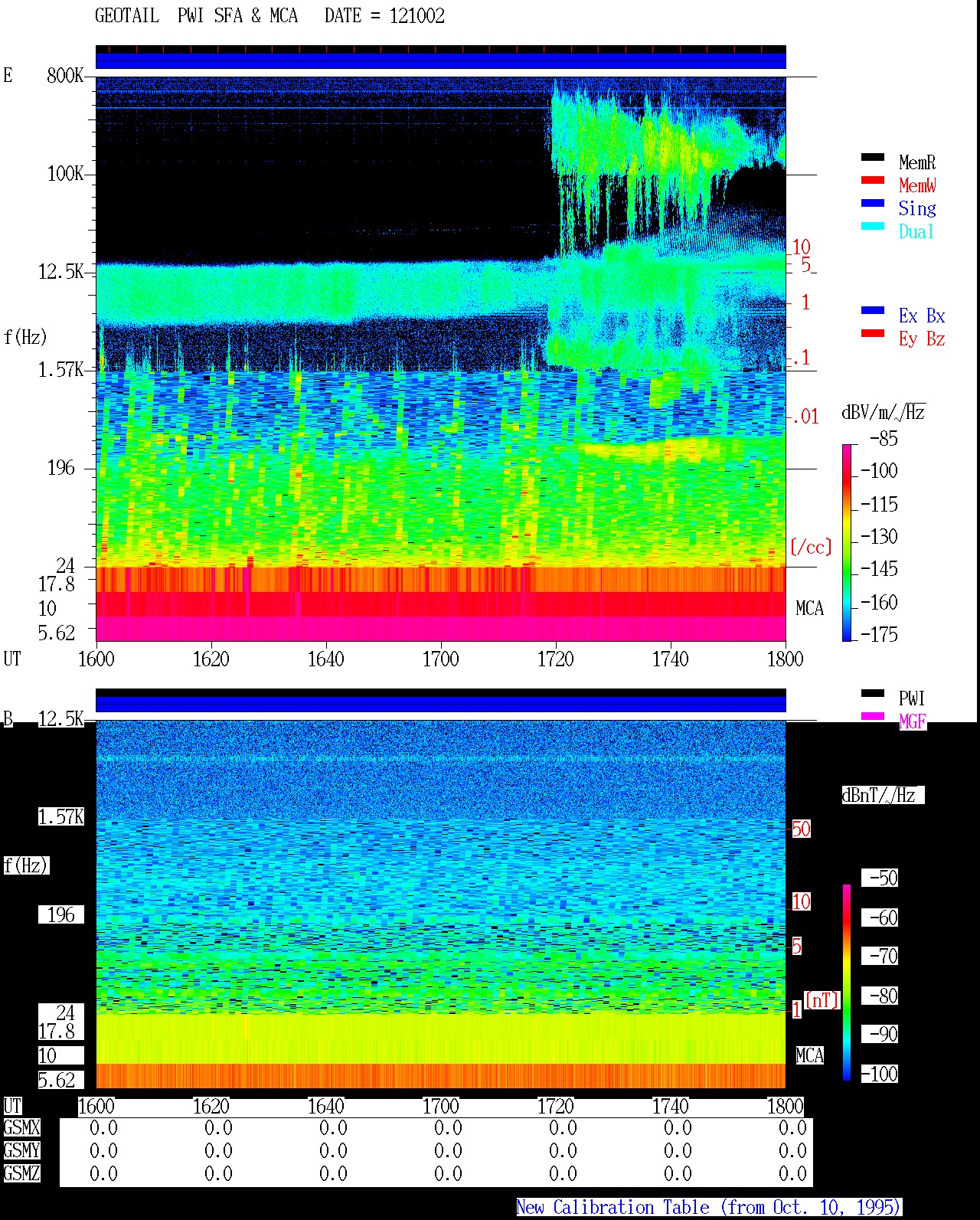
Task: Click the 'Ex Bx' legend label
Action: tap(922, 316)
